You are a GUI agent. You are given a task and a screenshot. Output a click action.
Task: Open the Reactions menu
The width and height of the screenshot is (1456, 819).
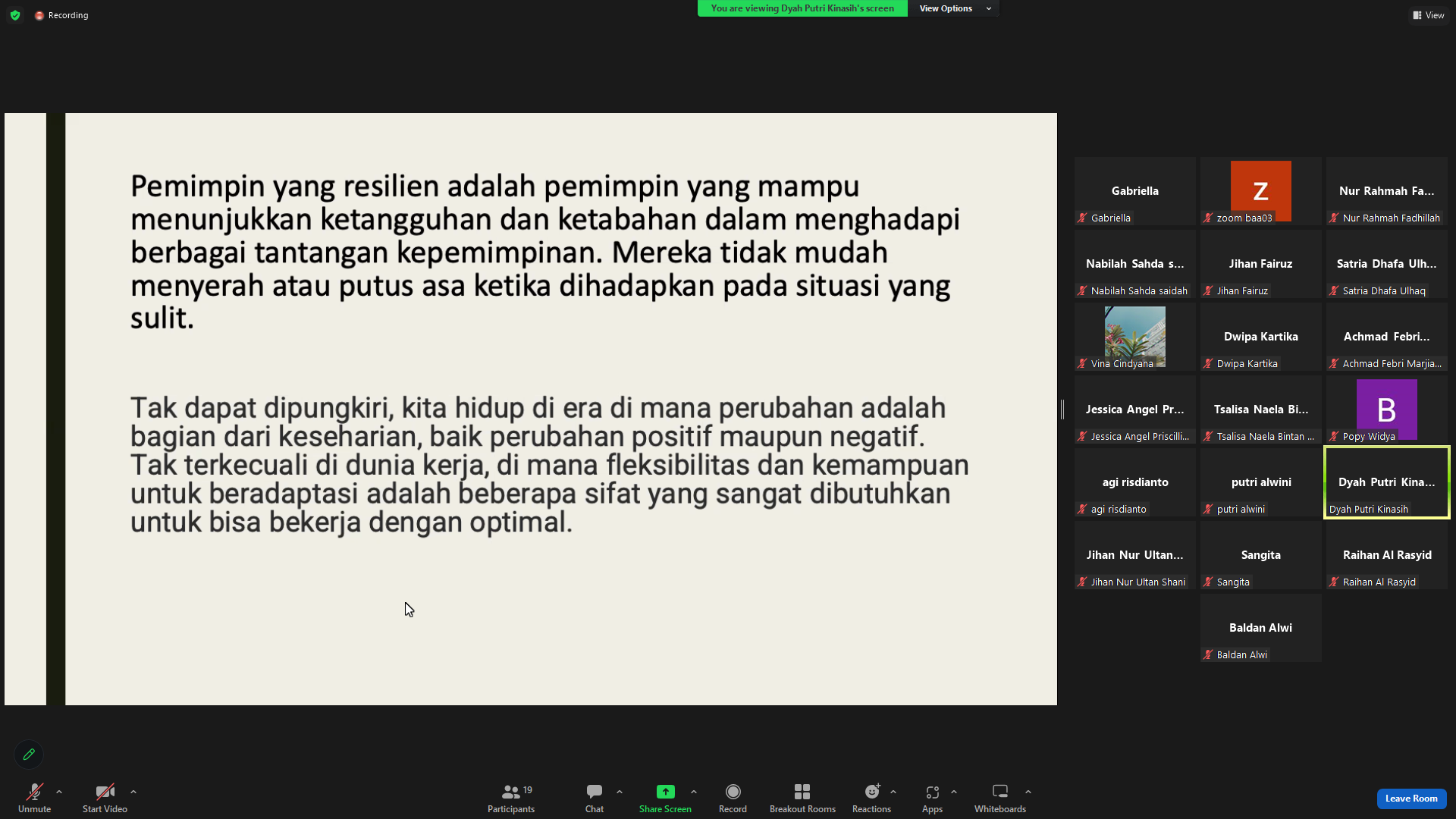click(872, 798)
